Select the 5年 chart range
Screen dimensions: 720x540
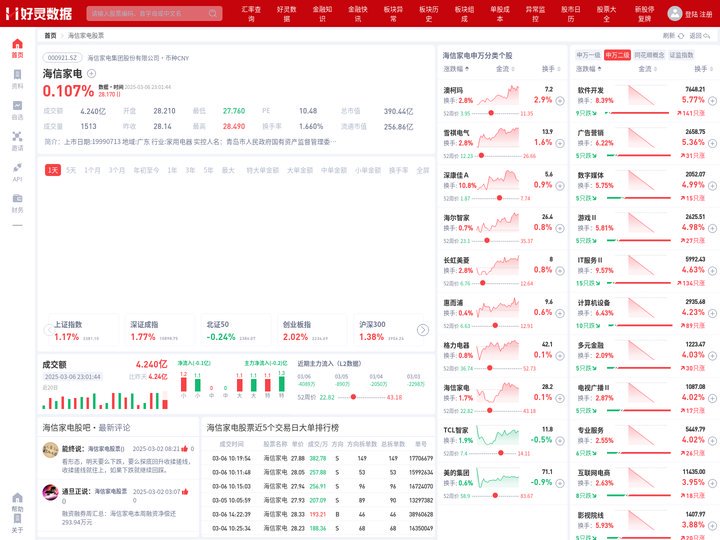tap(208, 170)
